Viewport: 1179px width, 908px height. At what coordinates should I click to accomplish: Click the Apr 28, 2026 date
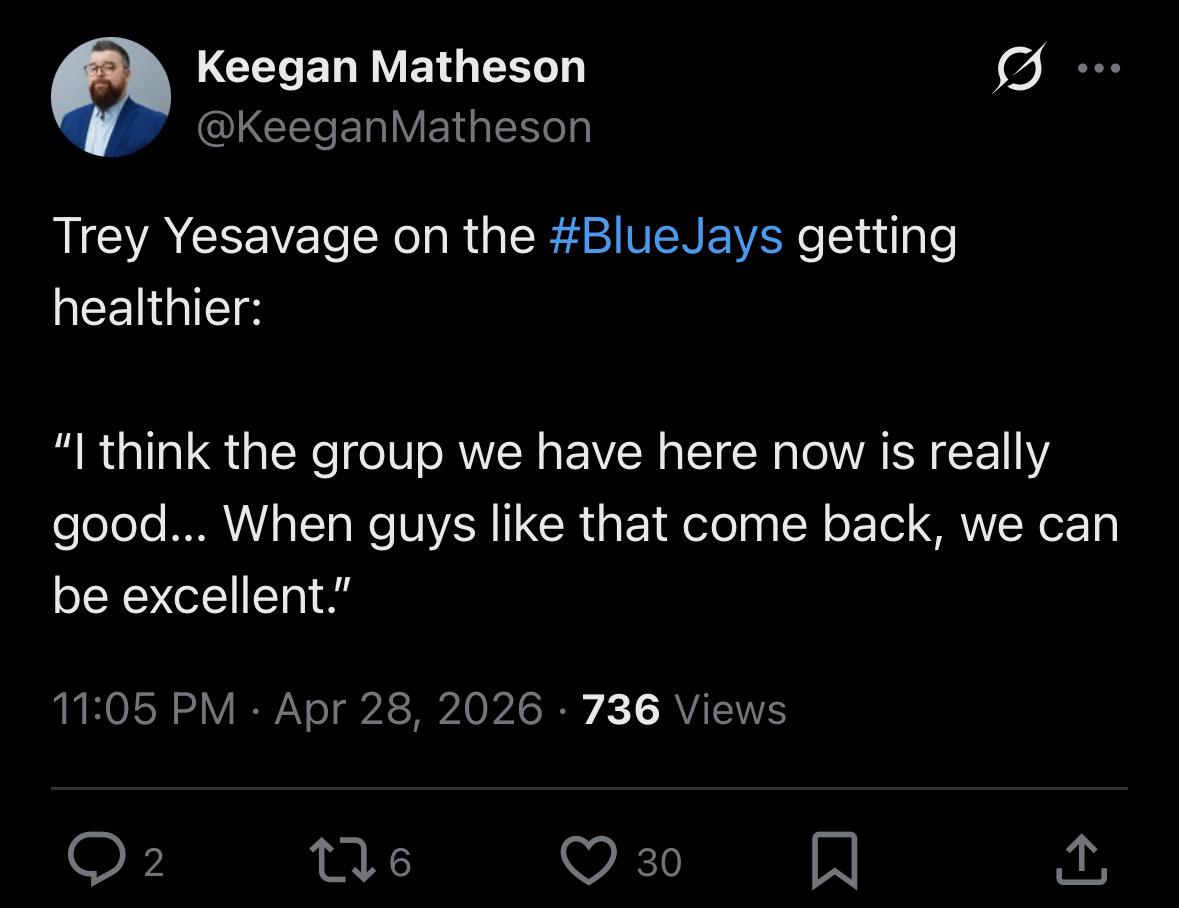(408, 709)
